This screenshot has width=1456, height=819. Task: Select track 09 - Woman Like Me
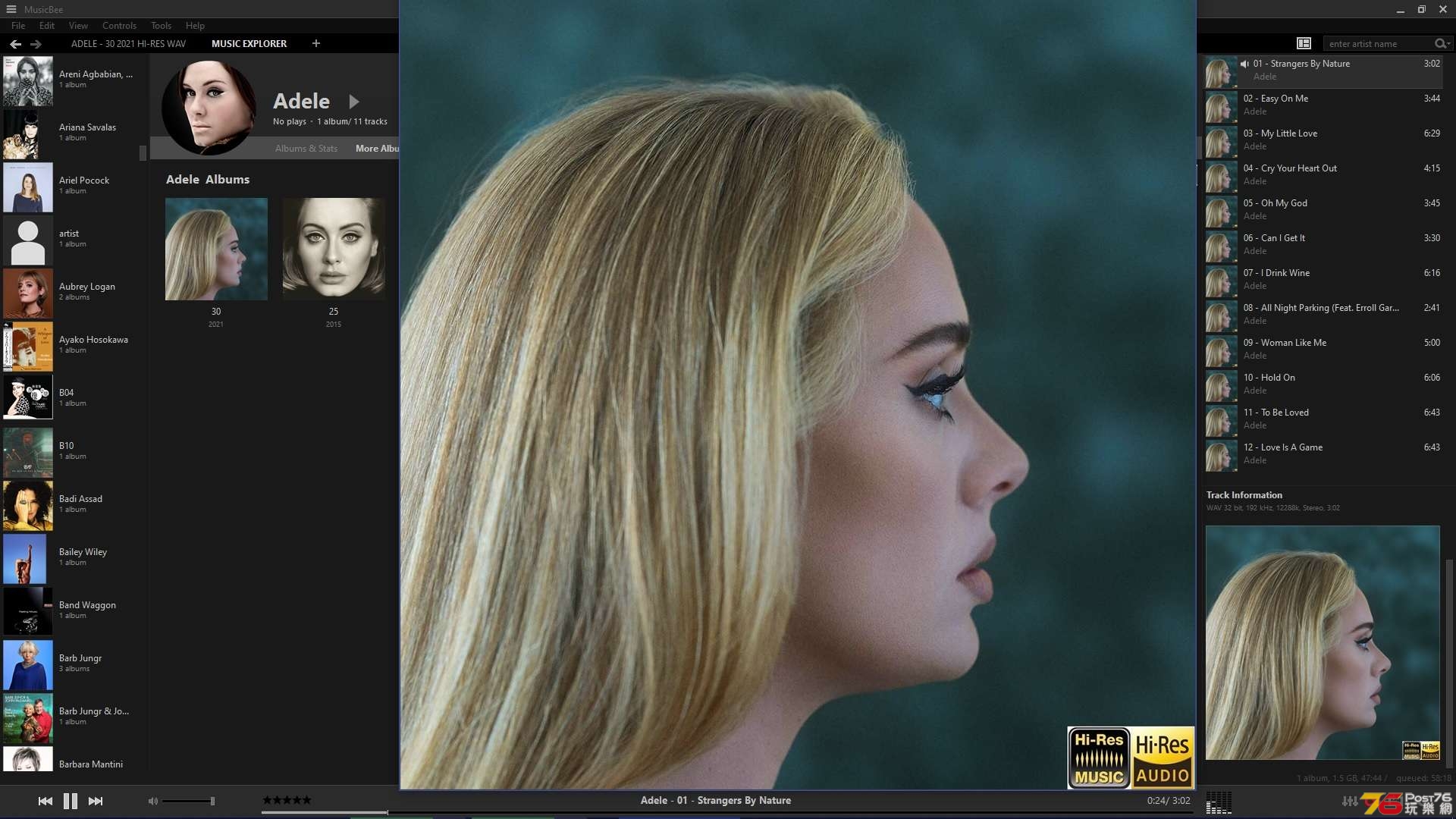(1323, 350)
